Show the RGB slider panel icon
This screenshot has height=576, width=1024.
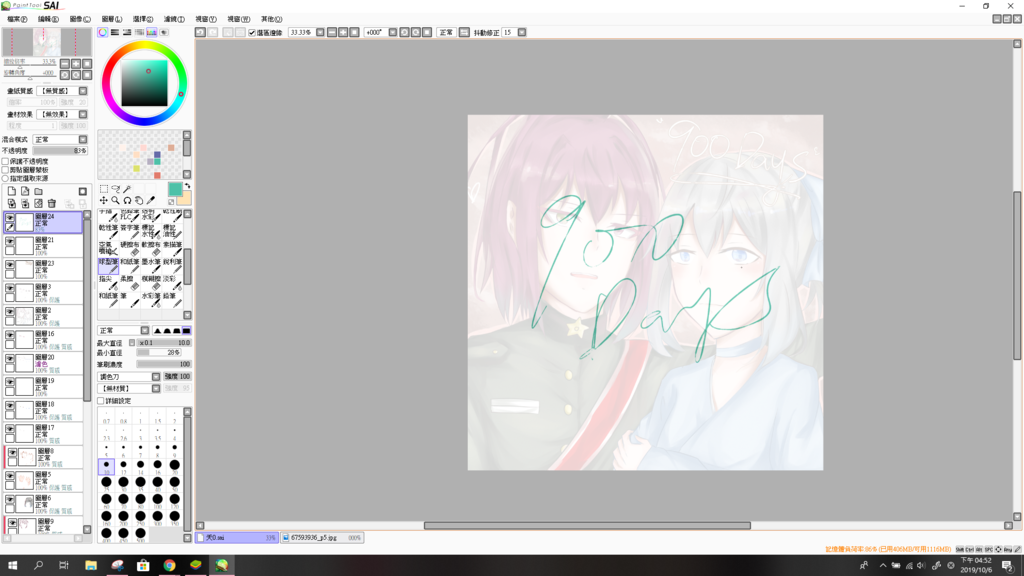coord(115,32)
